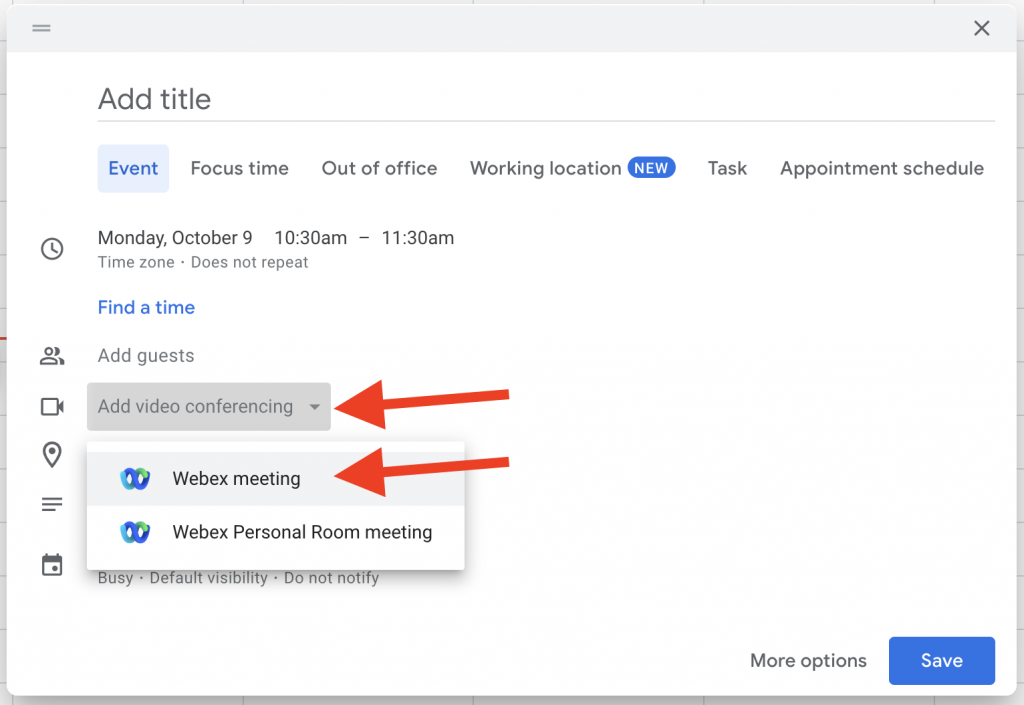1024x705 pixels.
Task: Switch to the Out of office tab
Action: [x=379, y=168]
